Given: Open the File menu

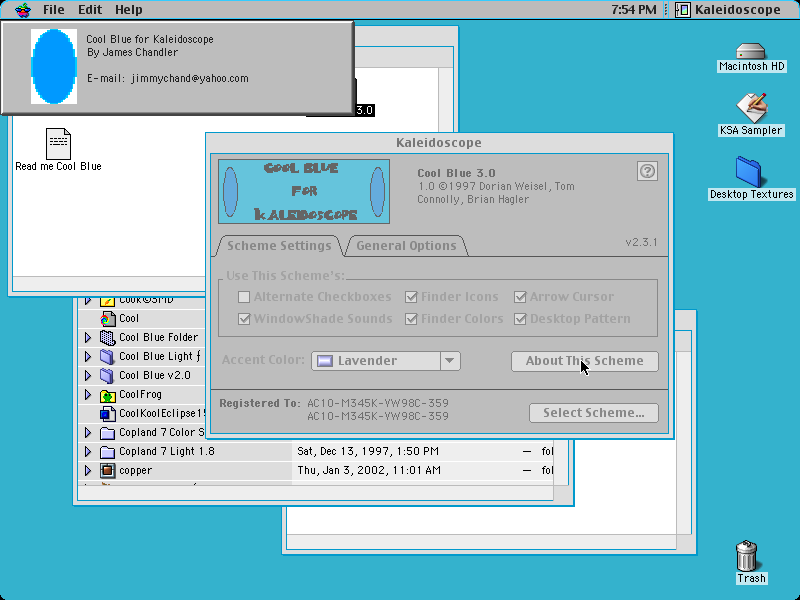Looking at the screenshot, I should pos(54,10).
